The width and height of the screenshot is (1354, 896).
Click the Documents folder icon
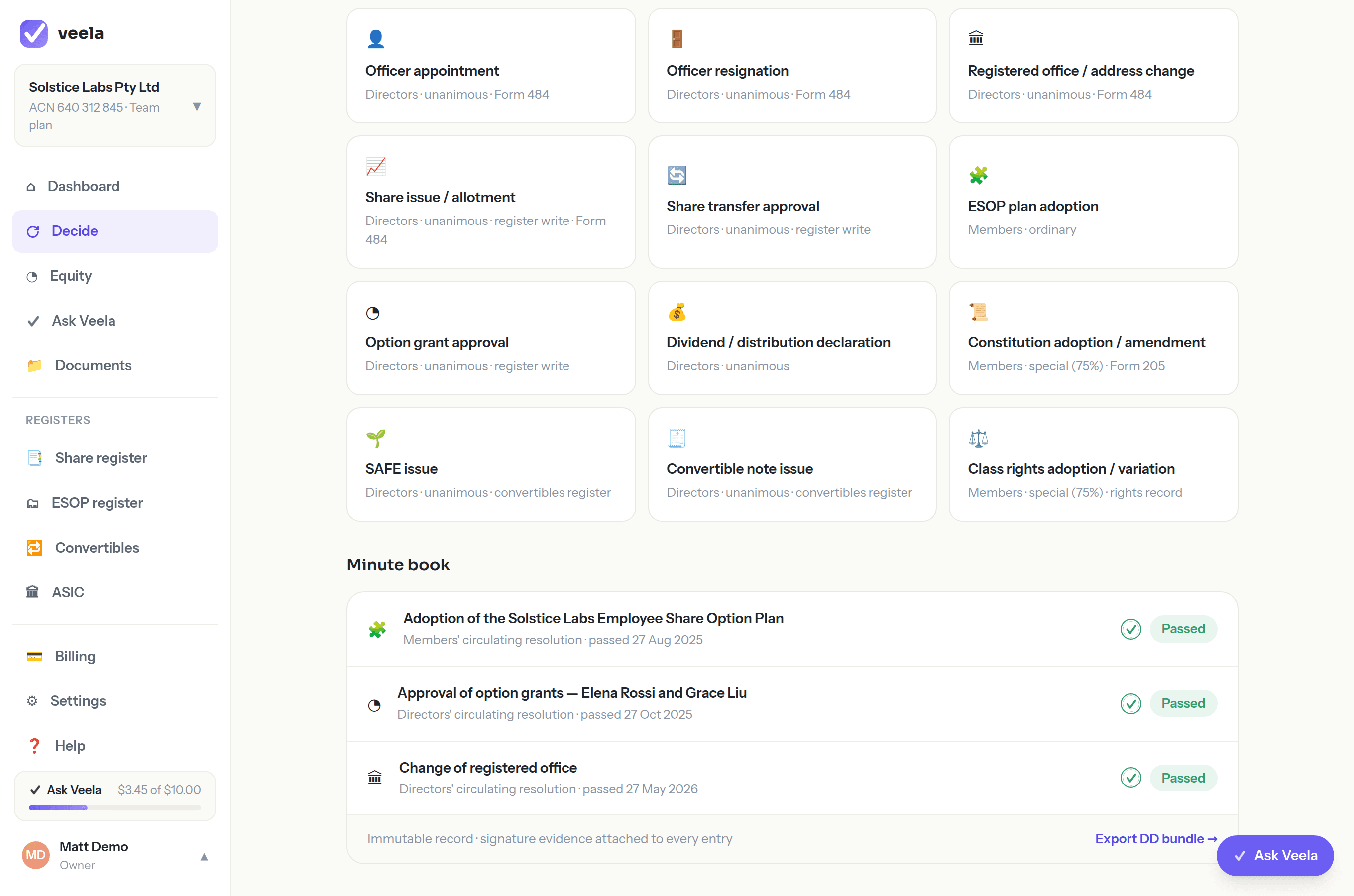(x=34, y=366)
